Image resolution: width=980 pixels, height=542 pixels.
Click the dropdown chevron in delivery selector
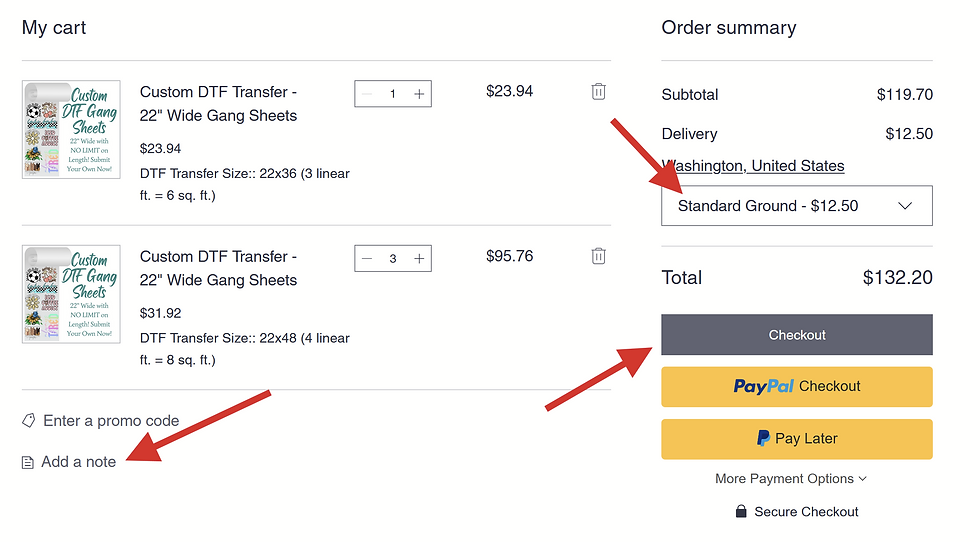pos(905,206)
